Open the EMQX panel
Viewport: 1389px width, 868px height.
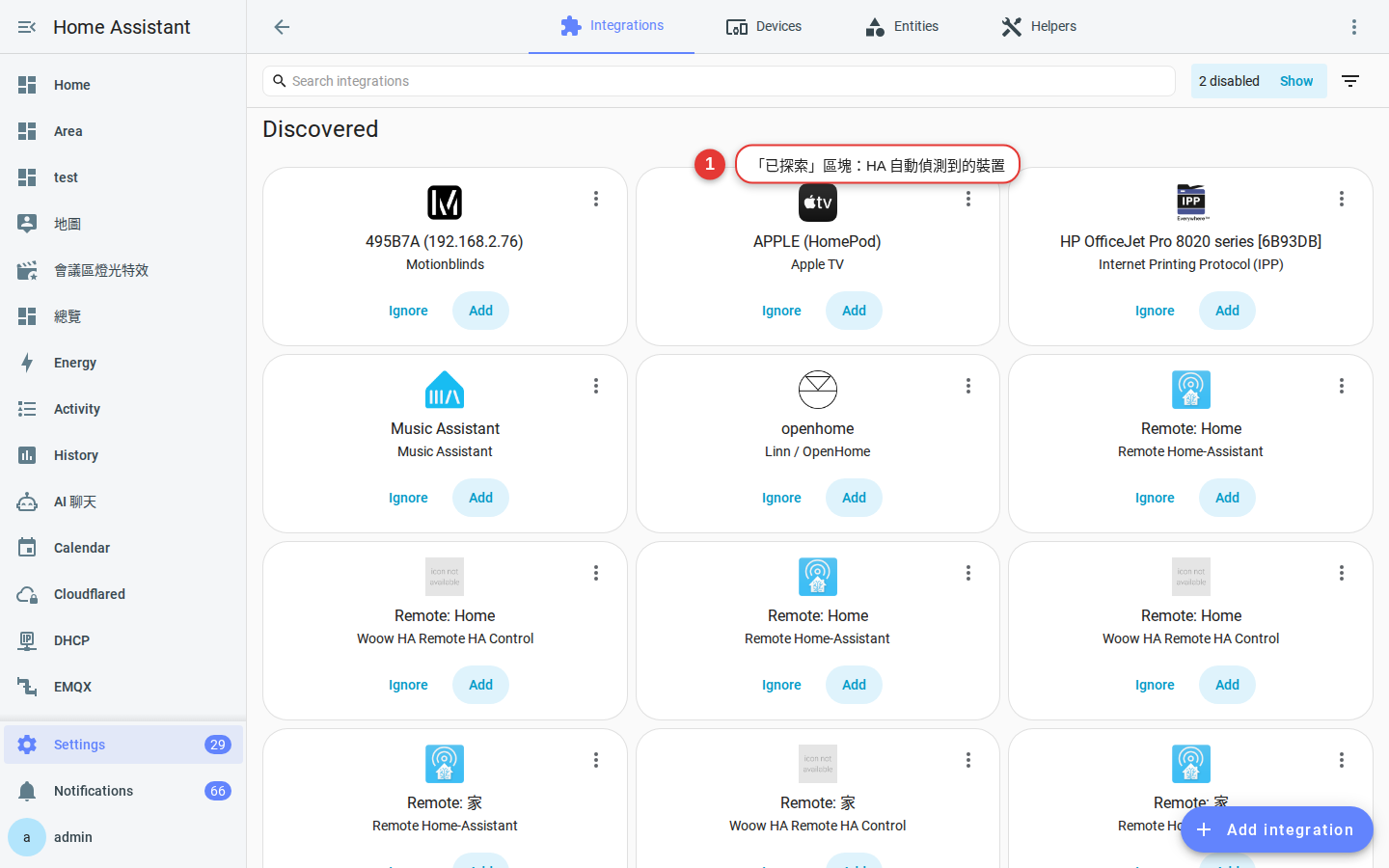tap(123, 687)
